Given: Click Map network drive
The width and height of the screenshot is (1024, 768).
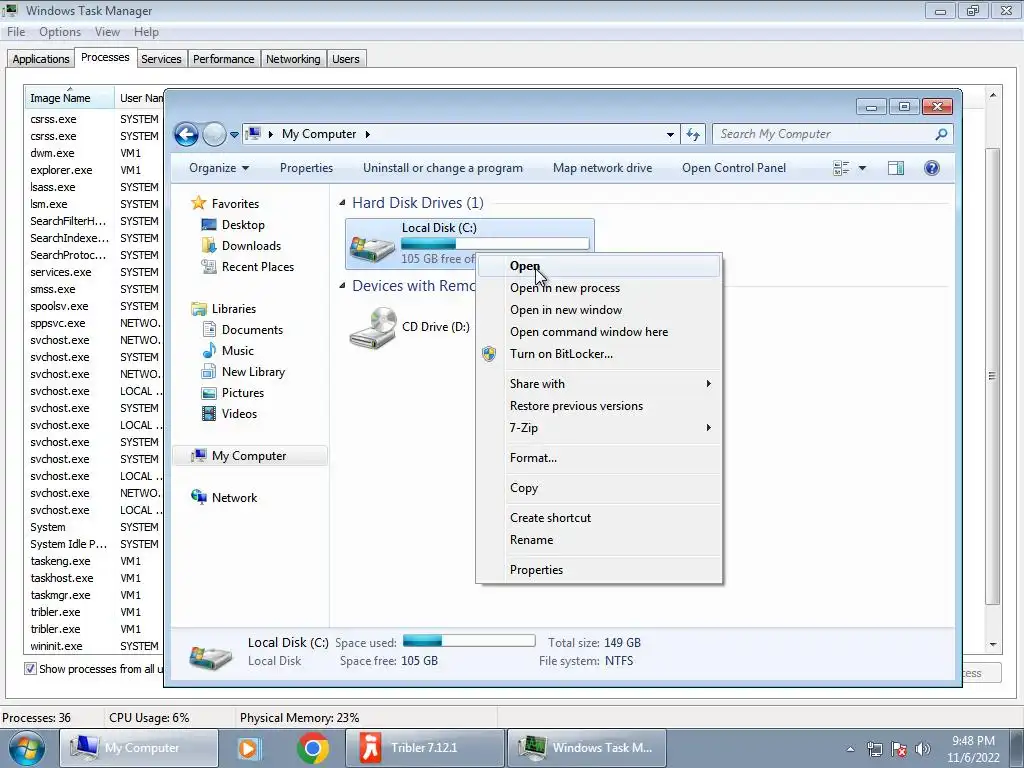Looking at the screenshot, I should (602, 168).
